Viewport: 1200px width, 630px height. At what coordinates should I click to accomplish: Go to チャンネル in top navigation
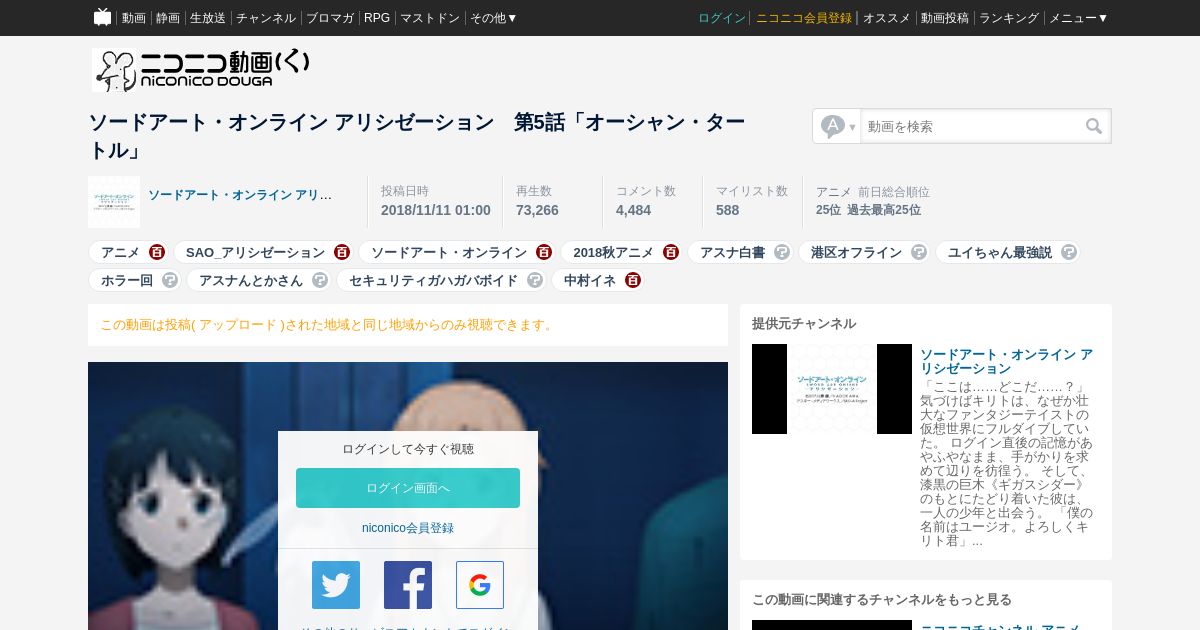point(266,18)
